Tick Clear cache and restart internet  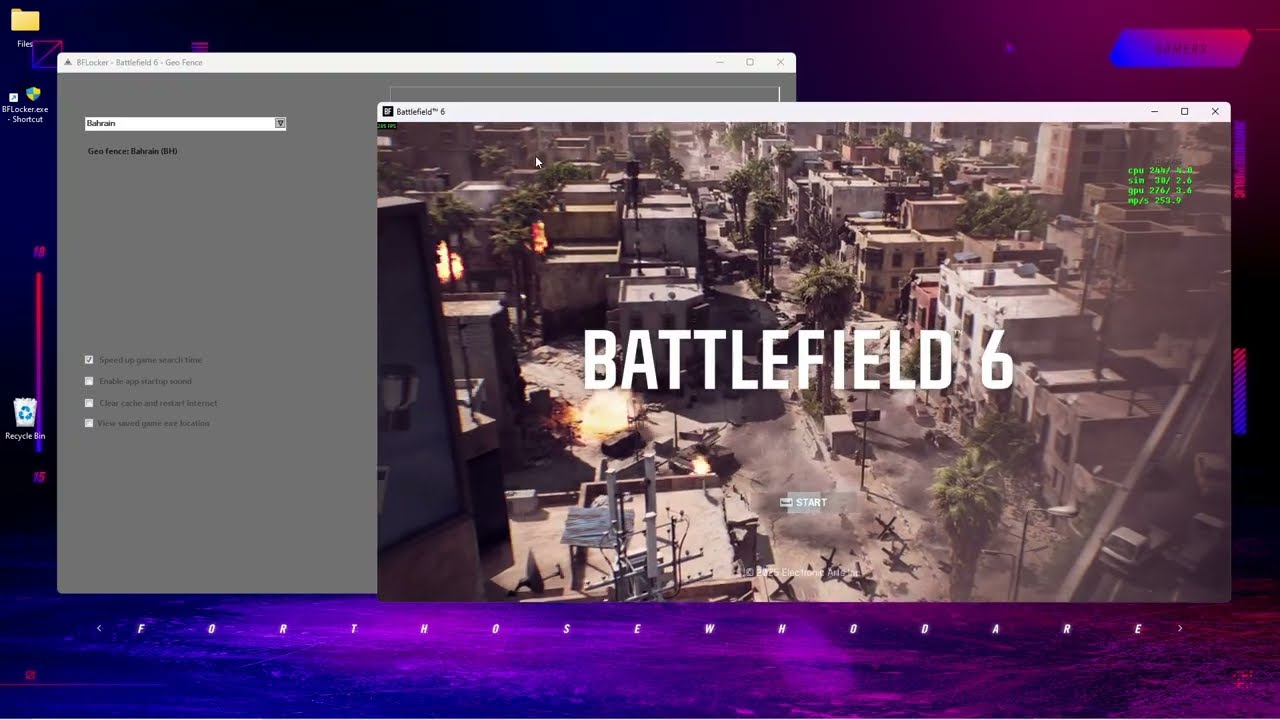tap(89, 403)
